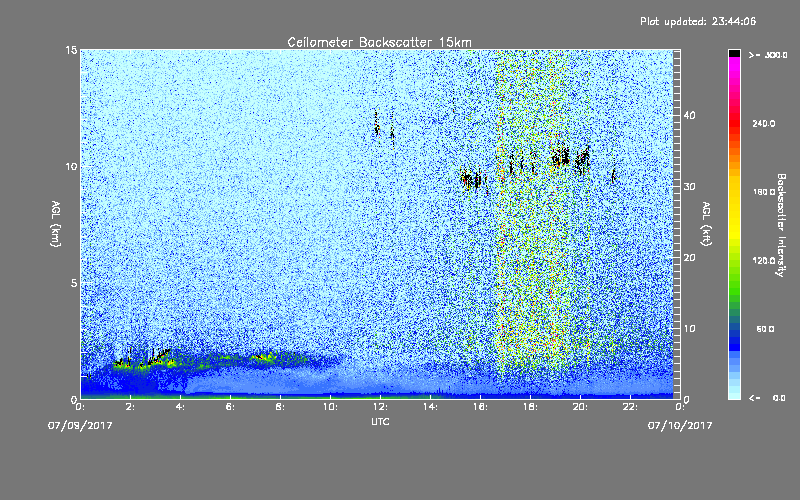Click the '>= 300.0' colorbar label

tap(768, 55)
